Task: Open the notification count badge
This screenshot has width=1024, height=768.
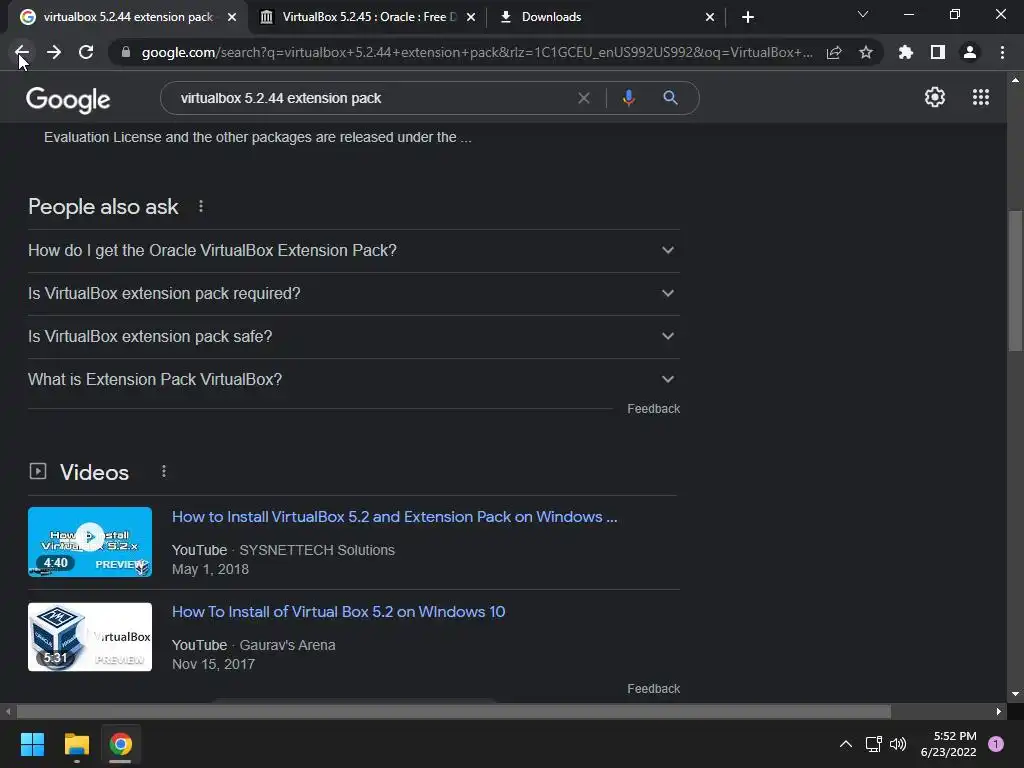Action: [996, 744]
